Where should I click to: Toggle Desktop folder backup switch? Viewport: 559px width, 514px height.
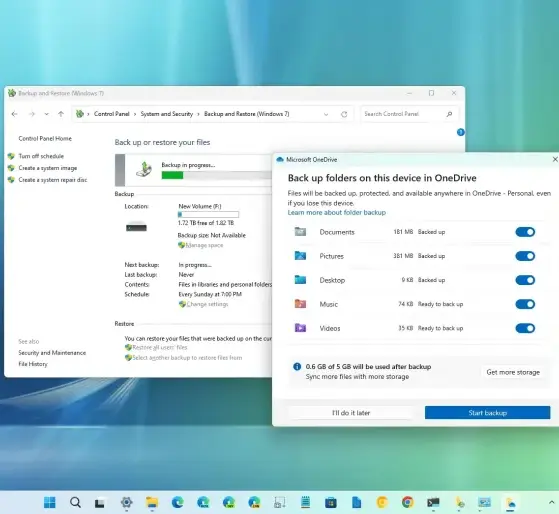pos(525,280)
